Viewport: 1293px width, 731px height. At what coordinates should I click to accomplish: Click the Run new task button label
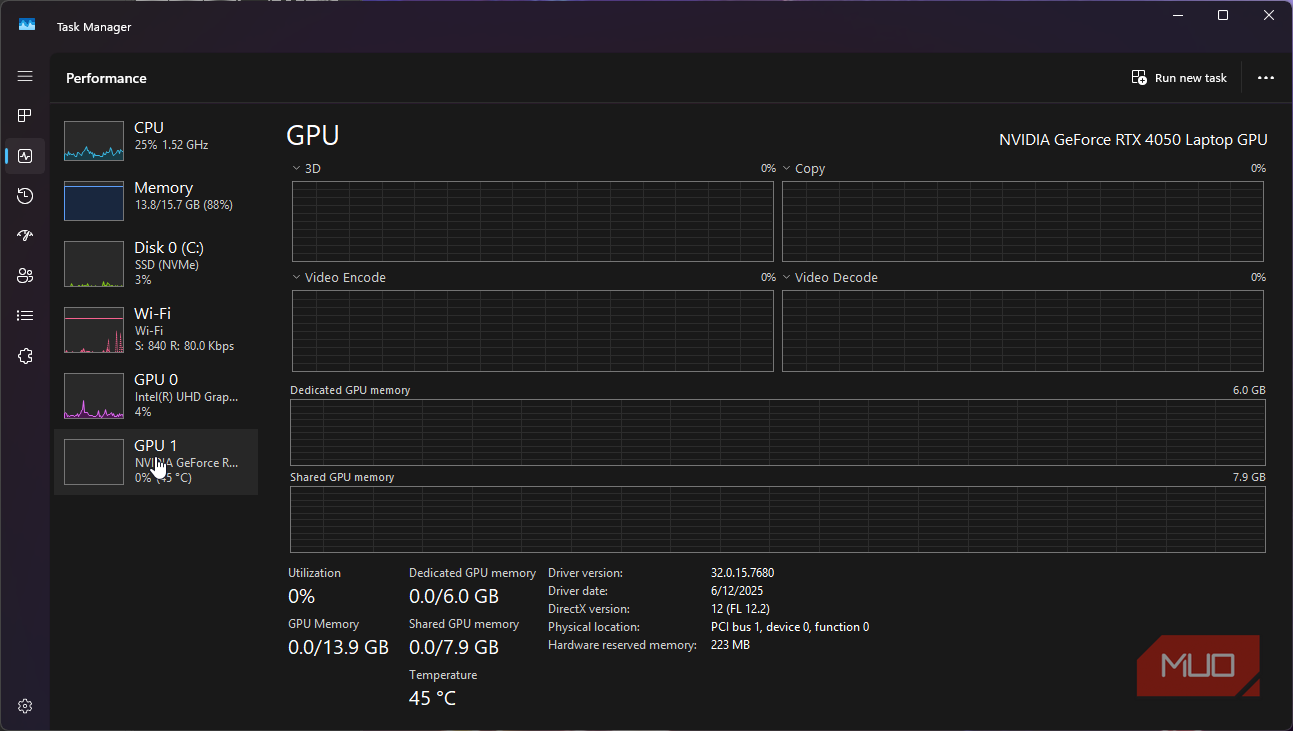click(x=1191, y=78)
